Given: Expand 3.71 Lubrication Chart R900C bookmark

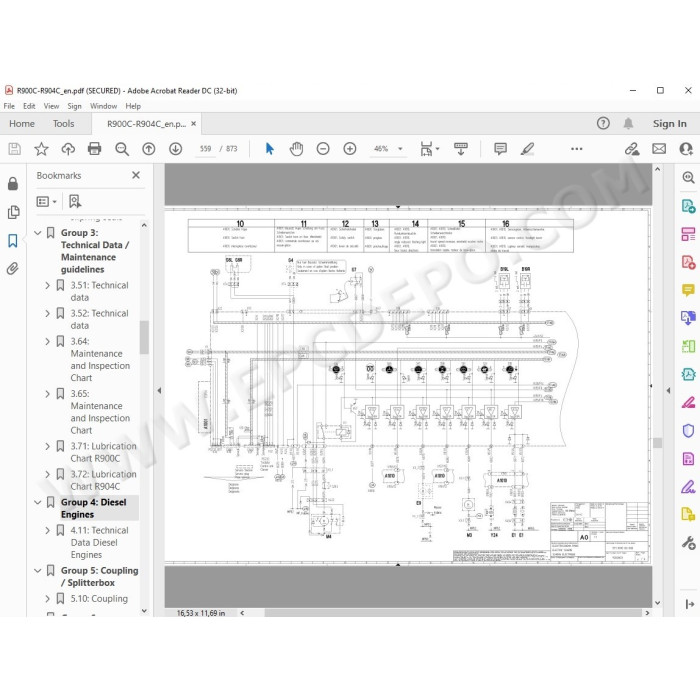Looking at the screenshot, I should (47, 446).
